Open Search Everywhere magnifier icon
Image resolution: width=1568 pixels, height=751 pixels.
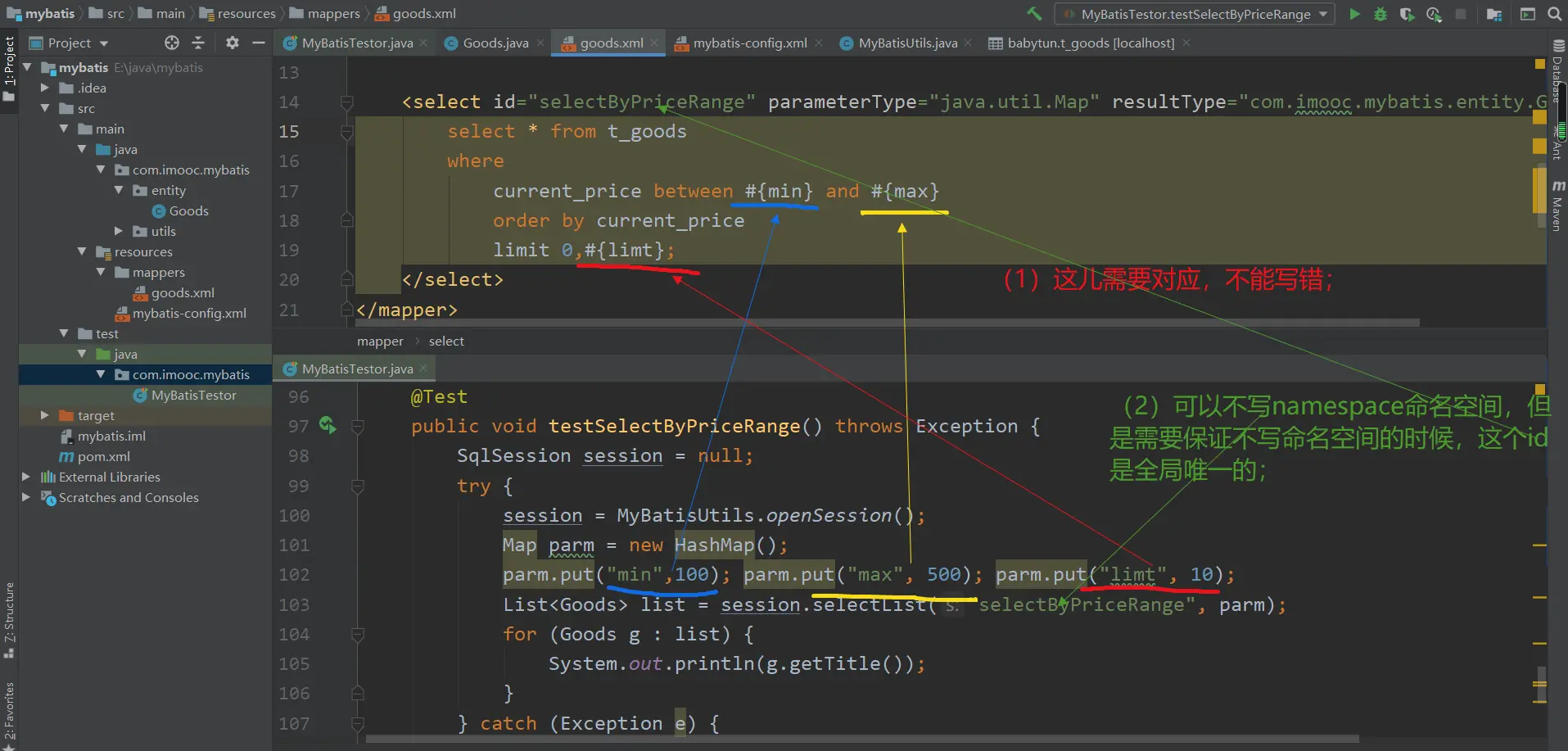(x=1554, y=14)
